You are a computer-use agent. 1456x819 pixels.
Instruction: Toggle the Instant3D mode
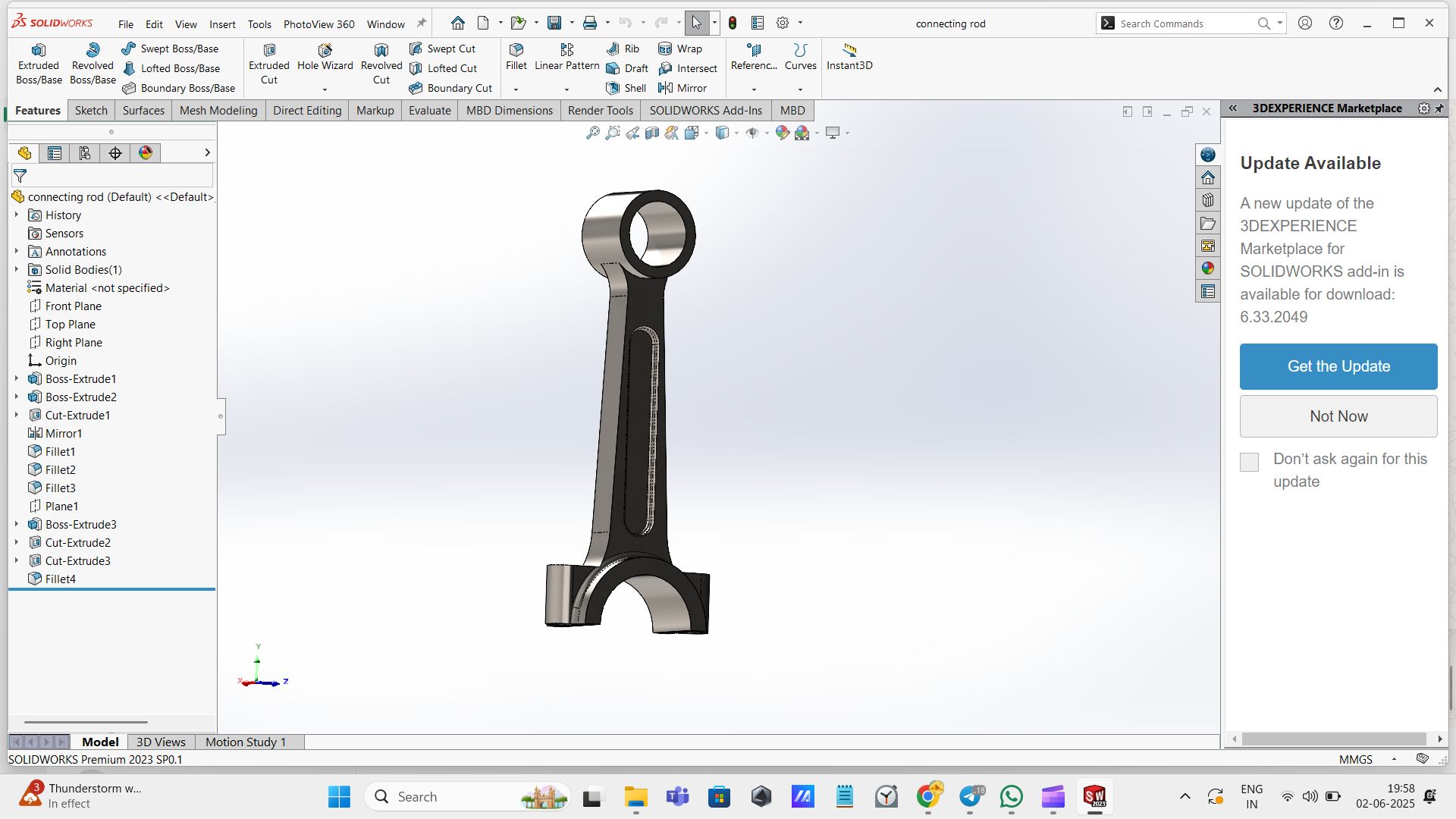click(x=849, y=57)
